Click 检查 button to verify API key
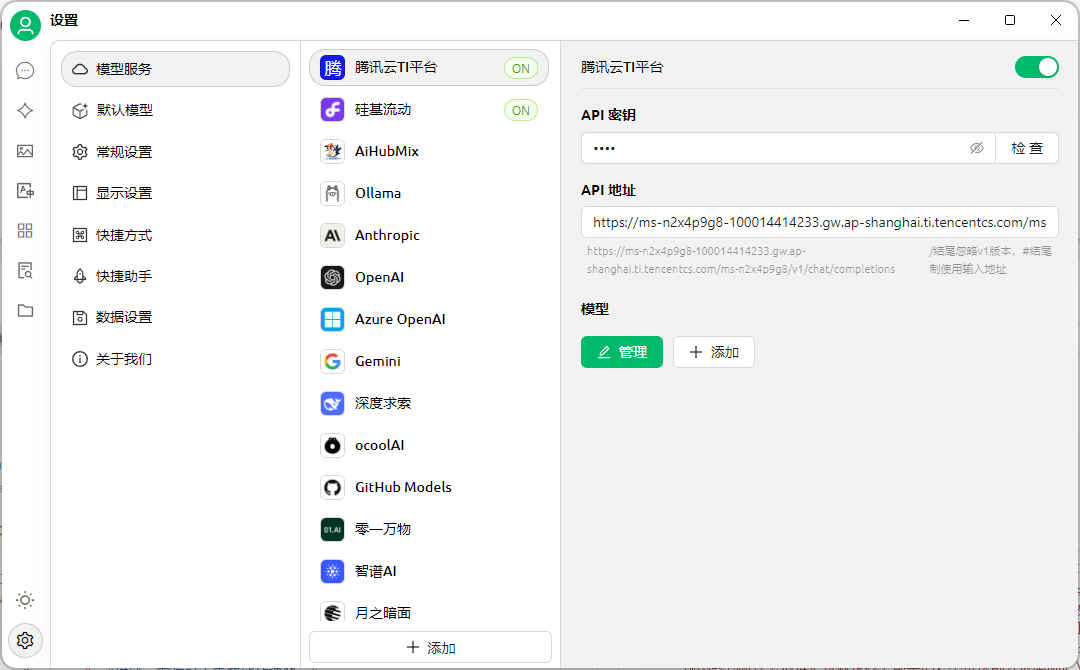The image size is (1080, 670). tap(1027, 148)
